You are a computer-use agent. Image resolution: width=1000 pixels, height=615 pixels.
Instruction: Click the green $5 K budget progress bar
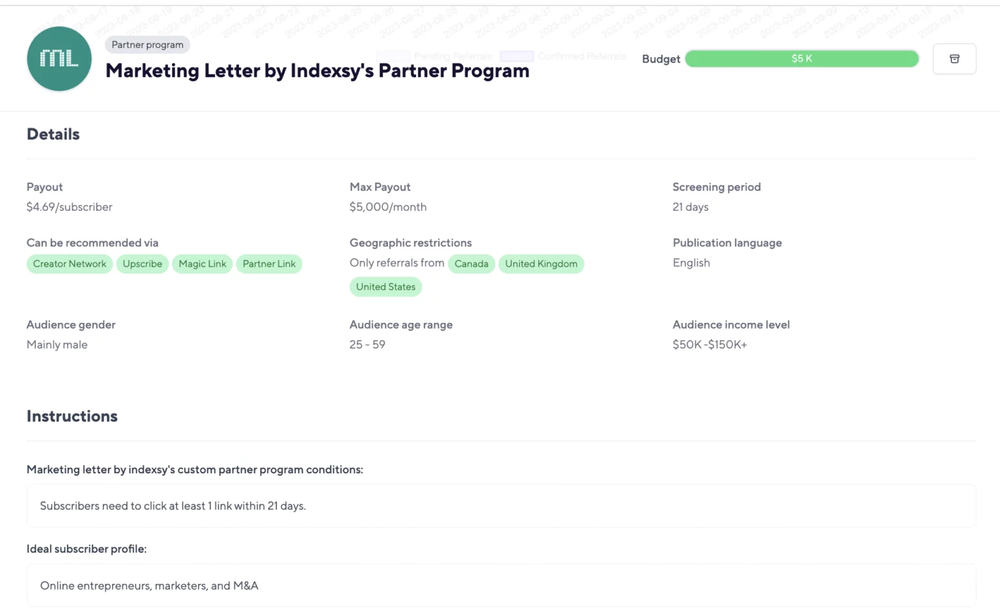802,59
